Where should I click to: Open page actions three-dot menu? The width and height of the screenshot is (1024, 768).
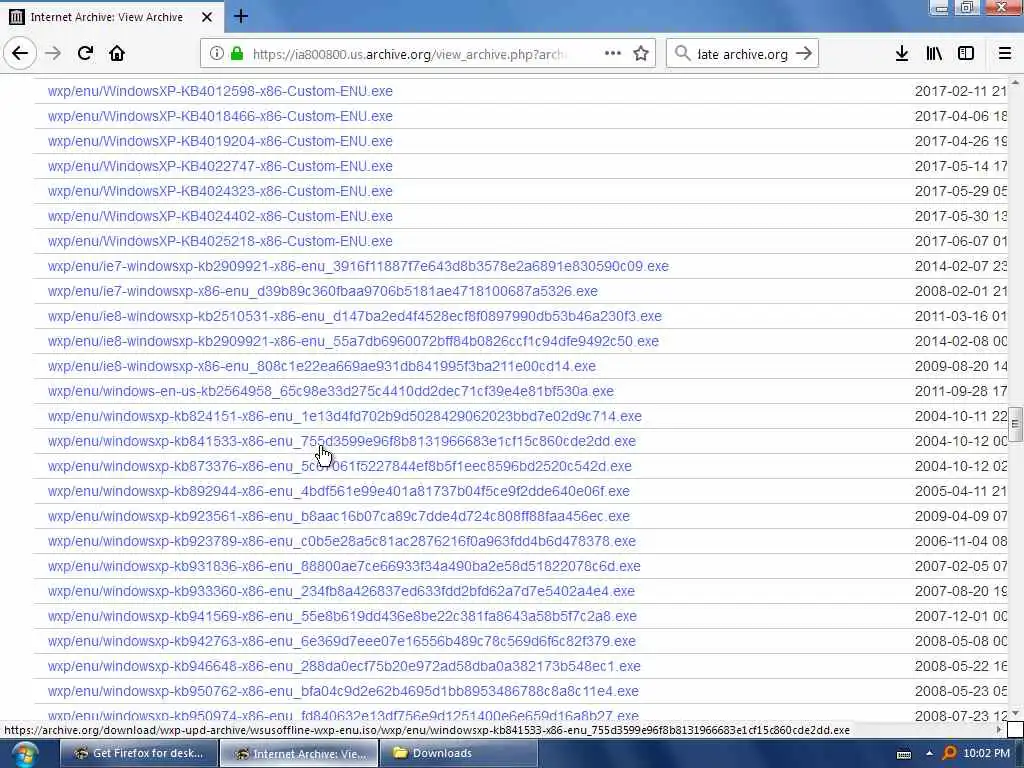pos(613,54)
